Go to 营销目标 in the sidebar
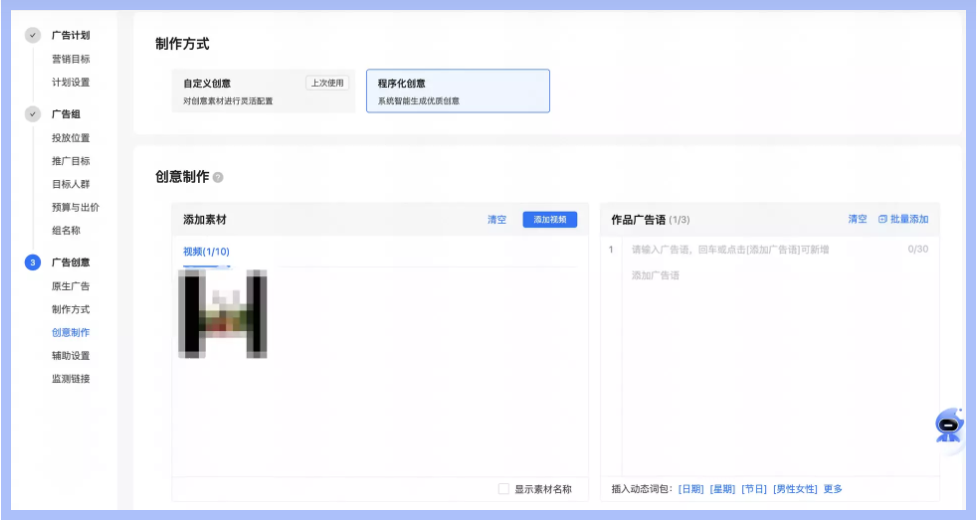This screenshot has height=521, width=977. (70, 59)
